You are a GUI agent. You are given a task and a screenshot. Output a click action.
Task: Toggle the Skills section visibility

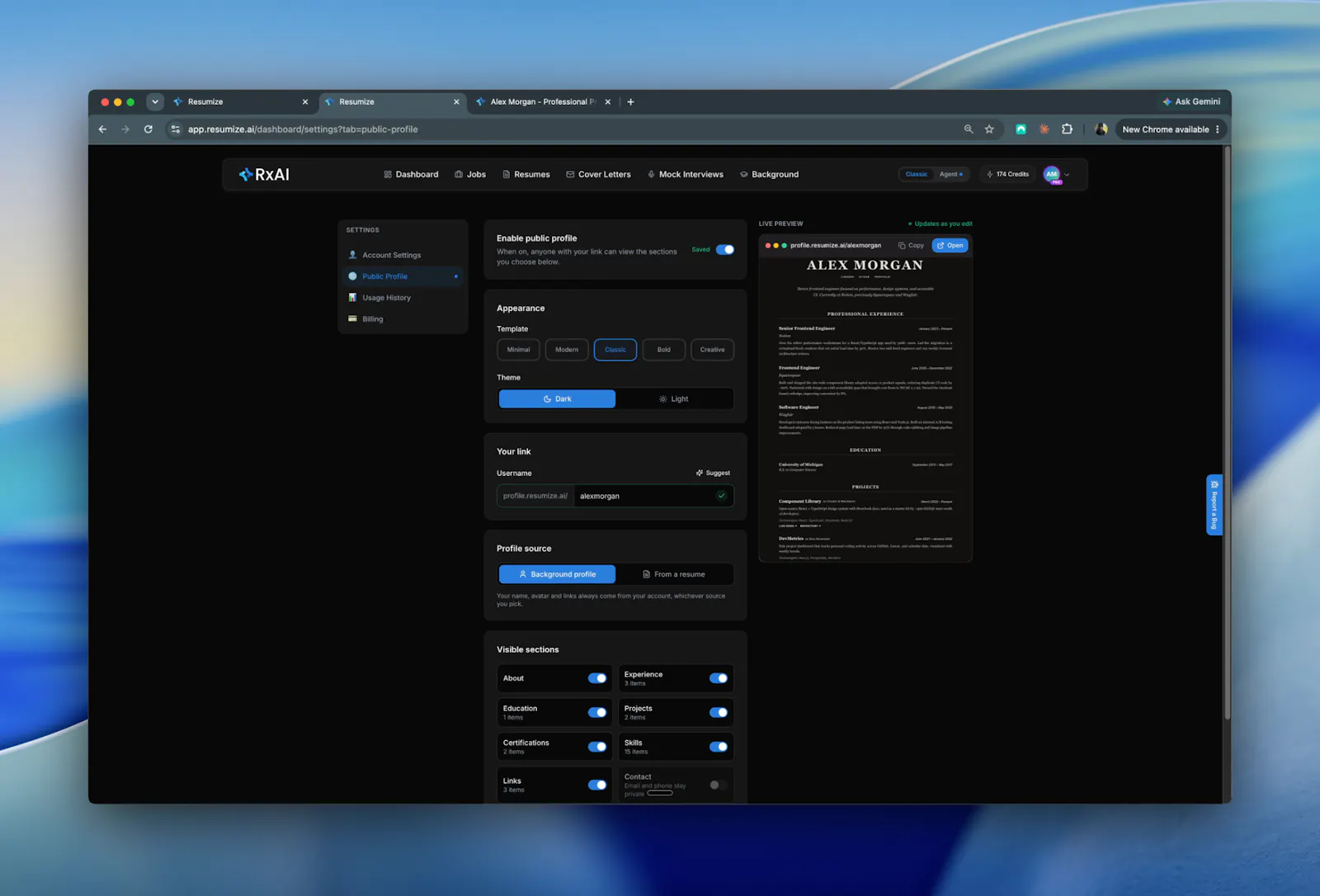[x=719, y=747]
